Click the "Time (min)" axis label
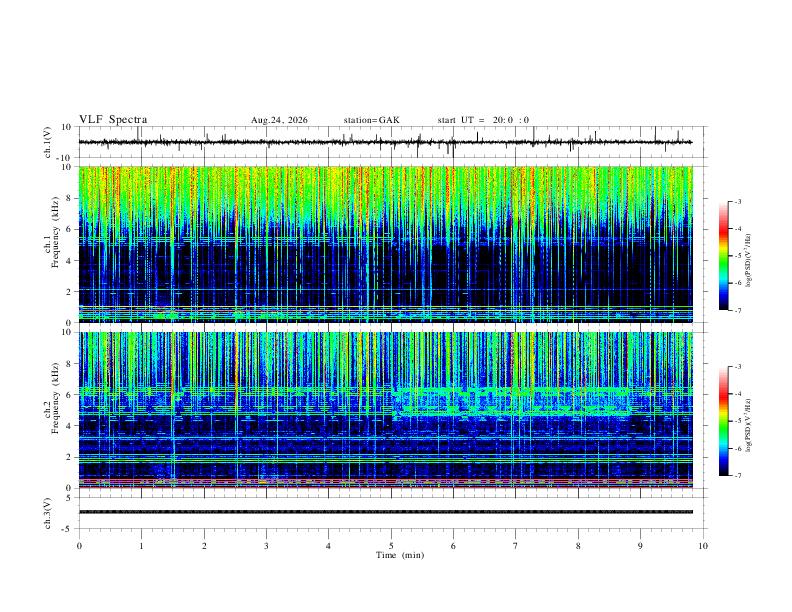 coord(400,555)
